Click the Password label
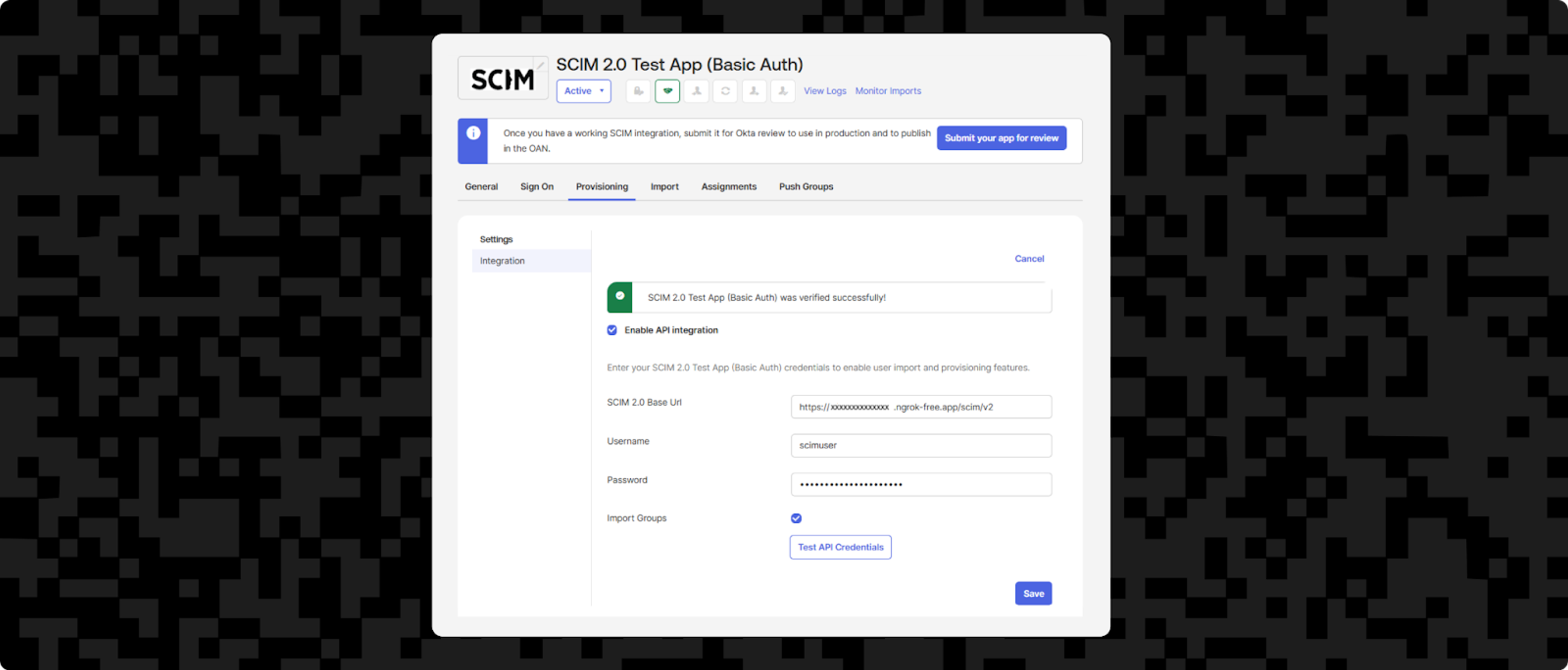 tap(626, 480)
